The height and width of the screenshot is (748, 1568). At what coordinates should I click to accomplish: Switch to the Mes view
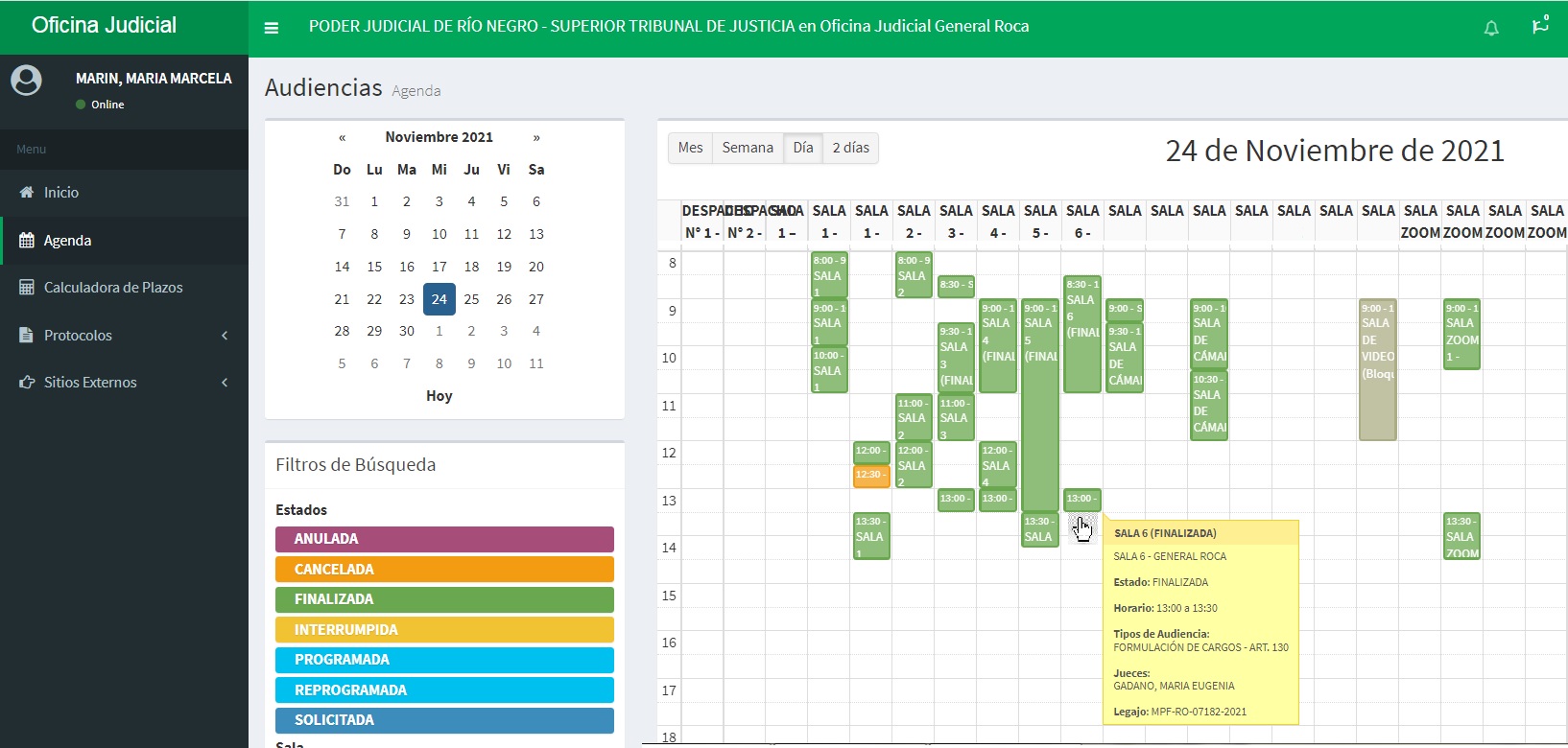pos(690,148)
